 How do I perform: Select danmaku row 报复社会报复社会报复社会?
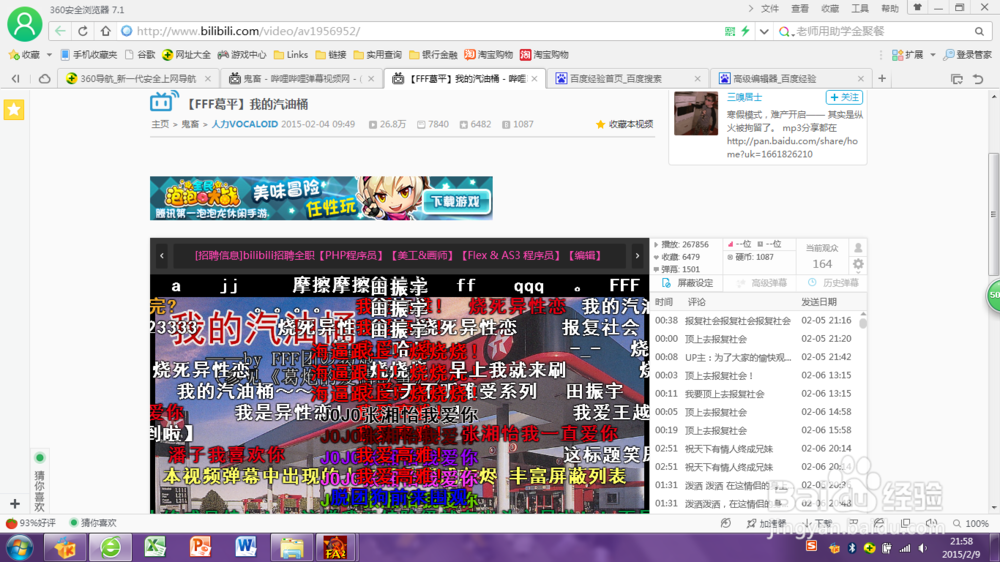[755, 320]
